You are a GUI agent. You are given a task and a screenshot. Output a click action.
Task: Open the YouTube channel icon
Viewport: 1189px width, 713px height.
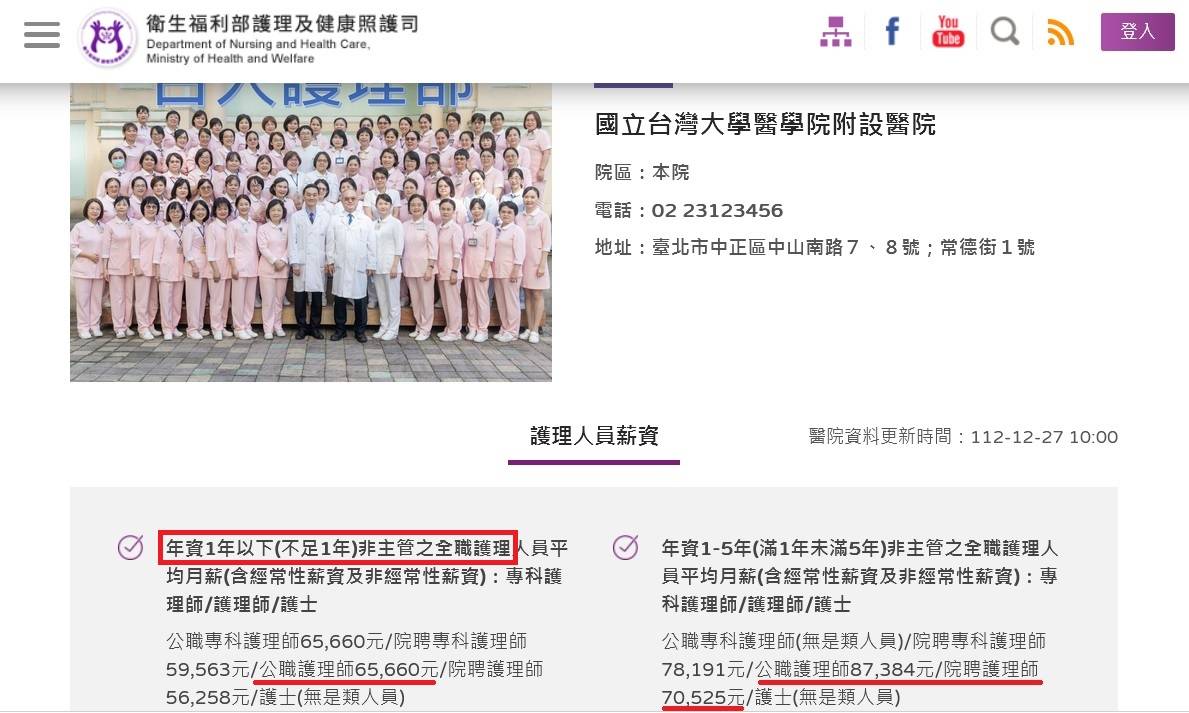(947, 32)
